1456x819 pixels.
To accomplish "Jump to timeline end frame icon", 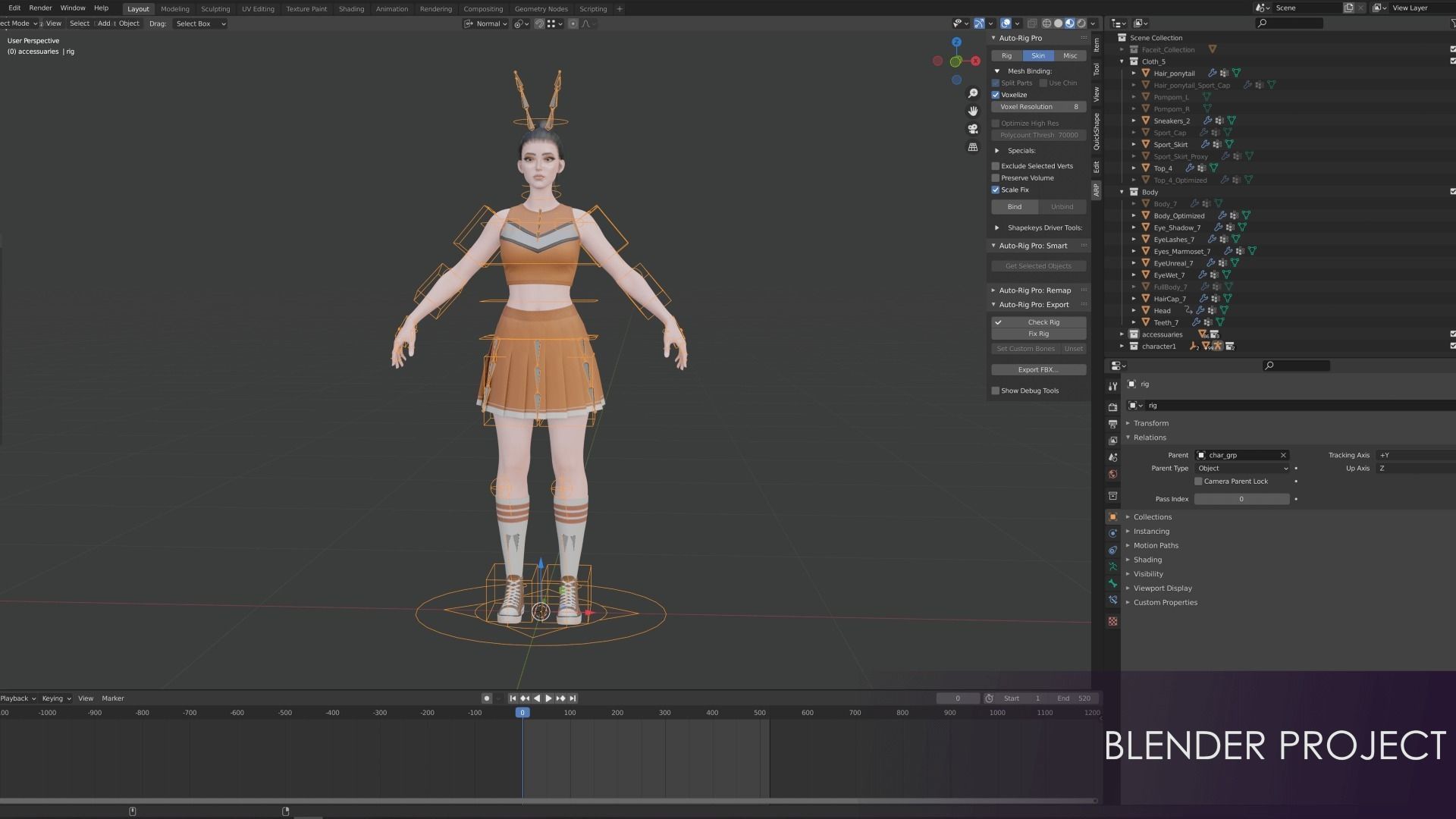I will point(573,698).
